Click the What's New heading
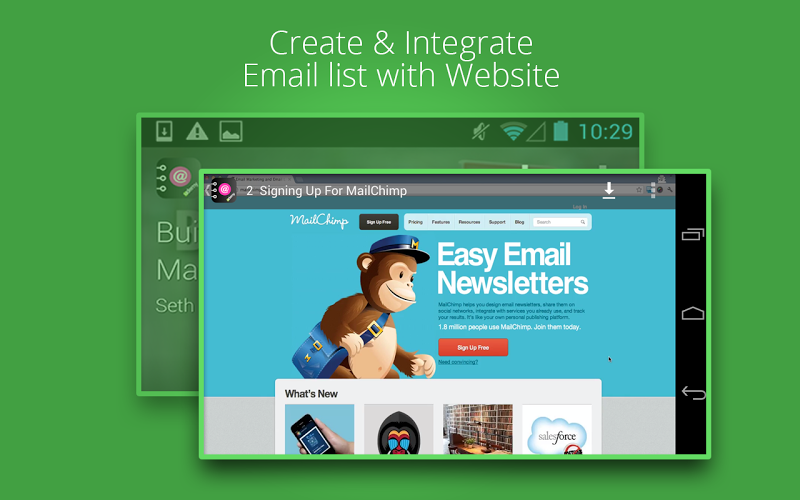 pyautogui.click(x=311, y=394)
